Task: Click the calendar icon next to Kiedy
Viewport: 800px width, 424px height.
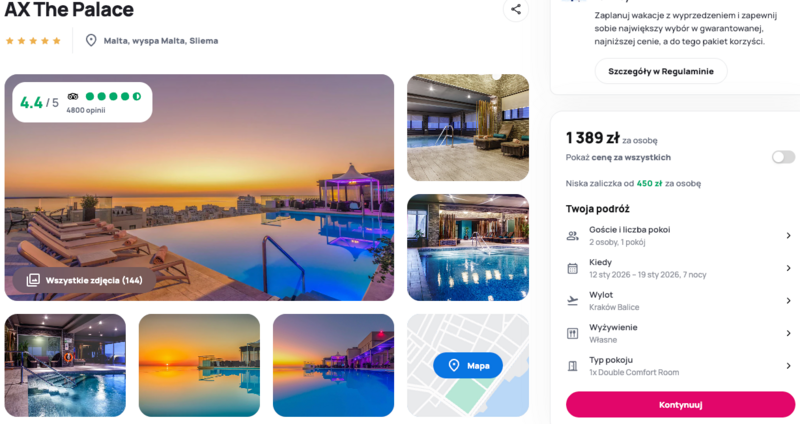Action: (x=572, y=268)
